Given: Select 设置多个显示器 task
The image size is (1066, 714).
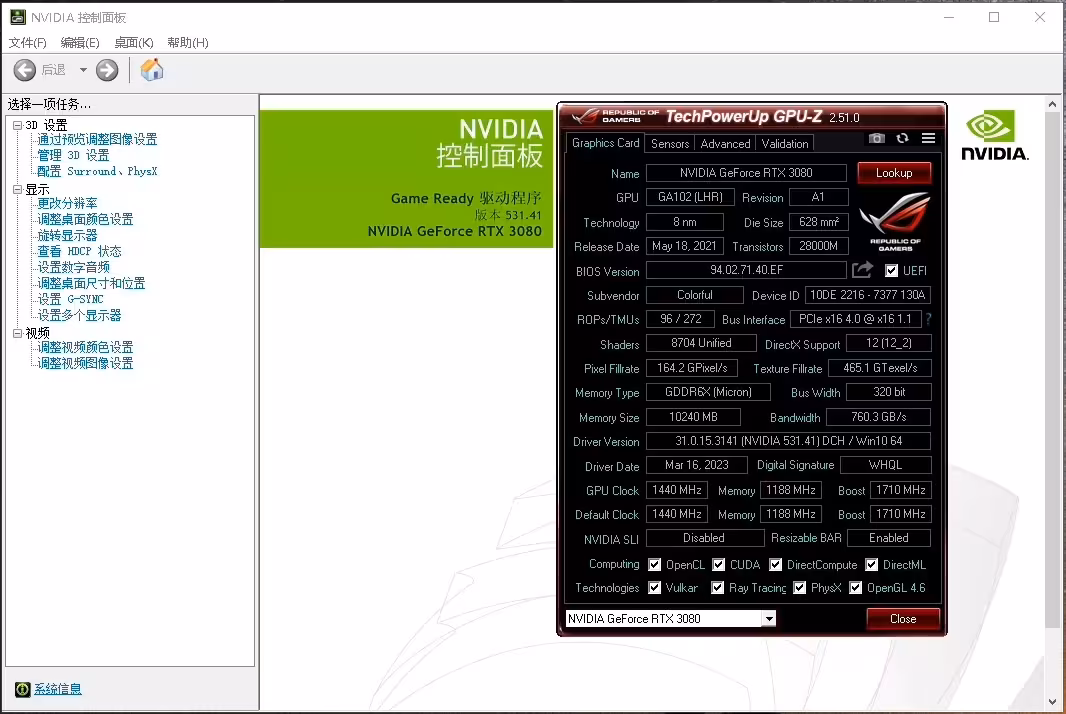Looking at the screenshot, I should pos(79,316).
